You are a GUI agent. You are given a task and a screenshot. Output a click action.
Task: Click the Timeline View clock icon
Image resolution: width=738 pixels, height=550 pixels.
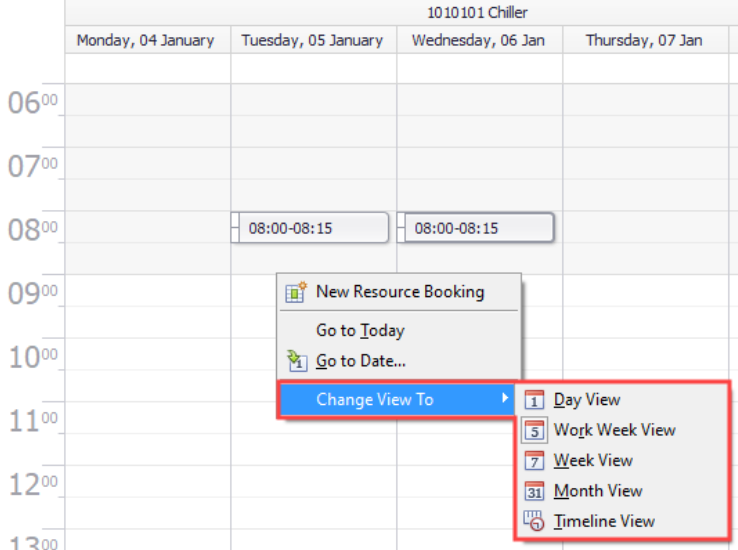click(535, 521)
